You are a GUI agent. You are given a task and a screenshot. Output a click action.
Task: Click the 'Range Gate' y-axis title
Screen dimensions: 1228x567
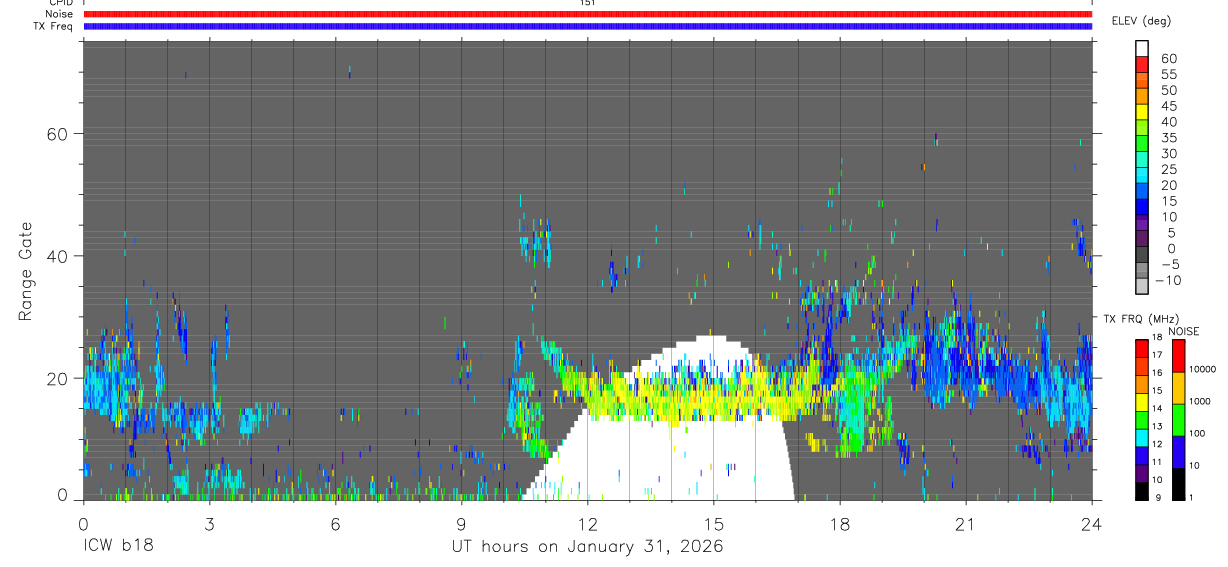click(27, 270)
